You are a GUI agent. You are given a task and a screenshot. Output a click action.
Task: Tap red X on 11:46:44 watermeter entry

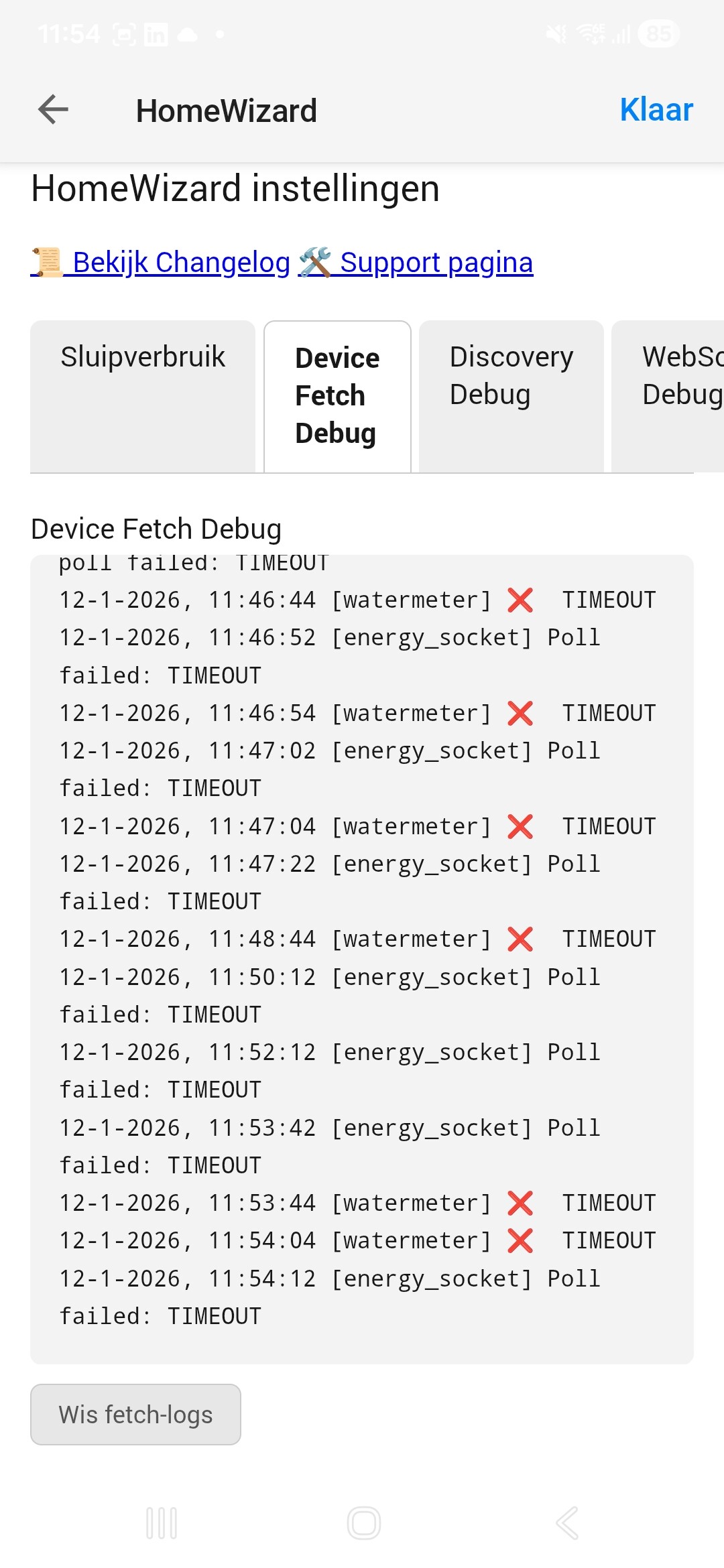point(520,600)
